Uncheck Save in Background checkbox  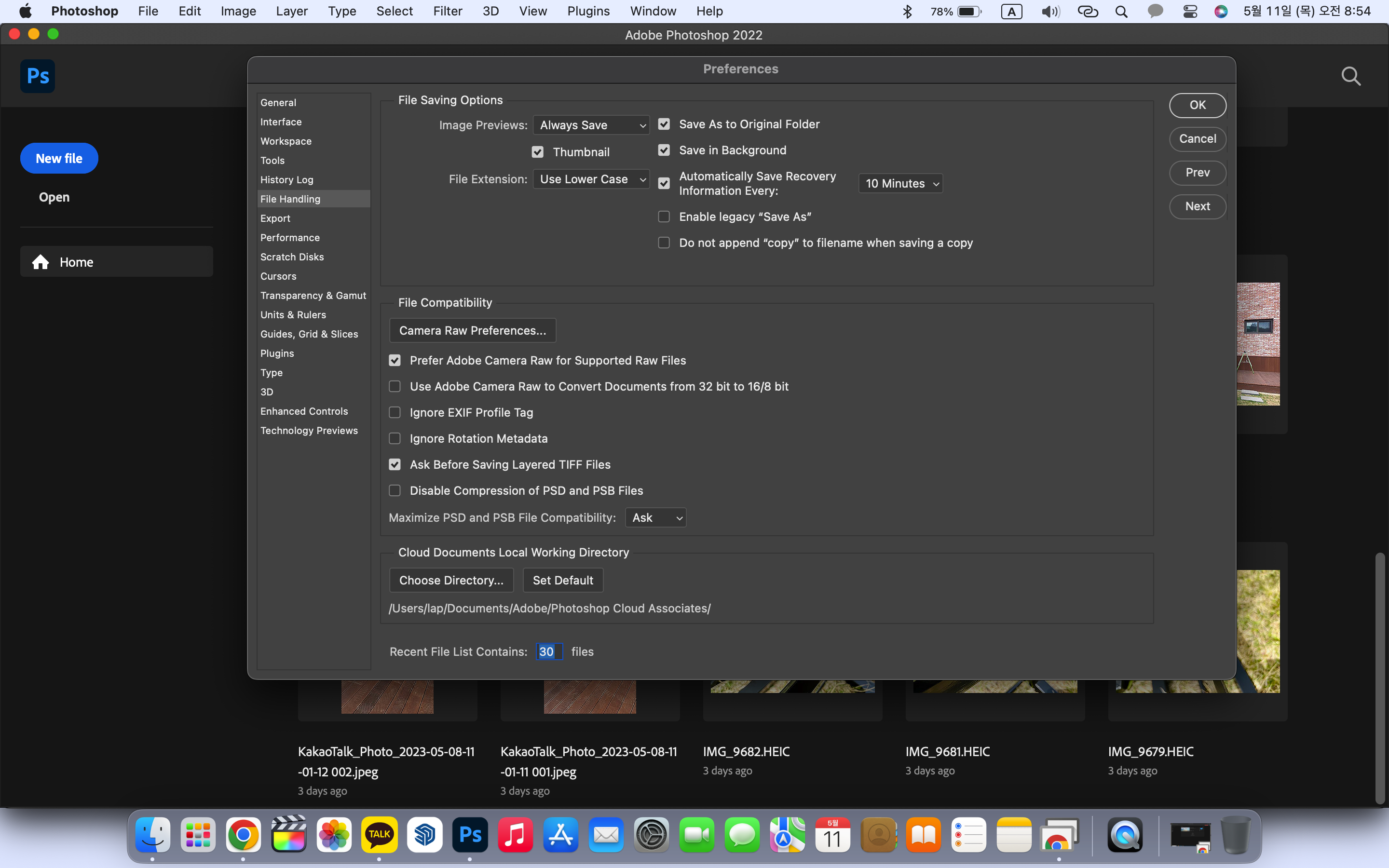[x=664, y=150]
